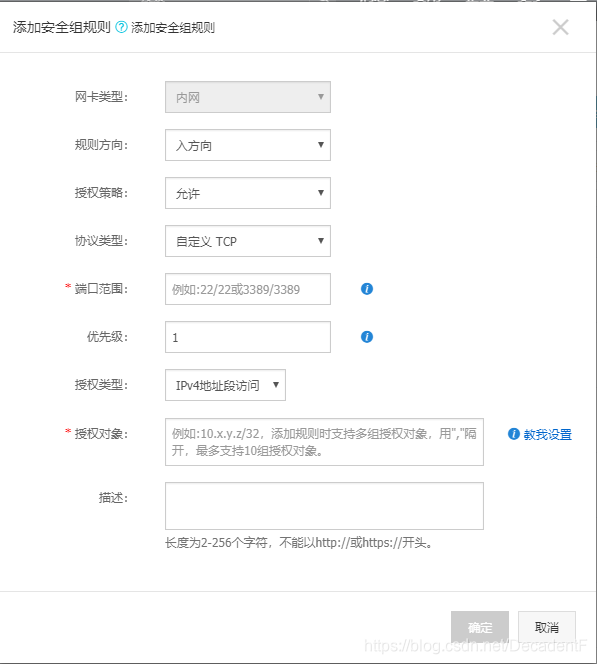Click the 长度为2-256个字符 hint text

(299, 543)
